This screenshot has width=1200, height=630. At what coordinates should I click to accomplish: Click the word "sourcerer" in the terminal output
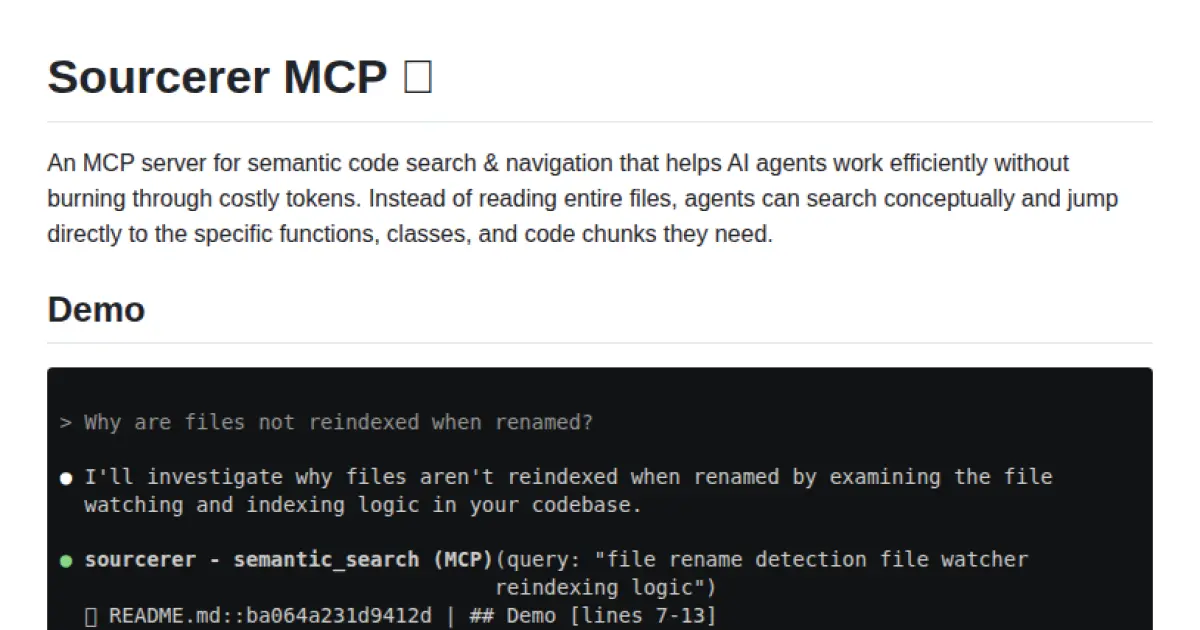[140, 560]
